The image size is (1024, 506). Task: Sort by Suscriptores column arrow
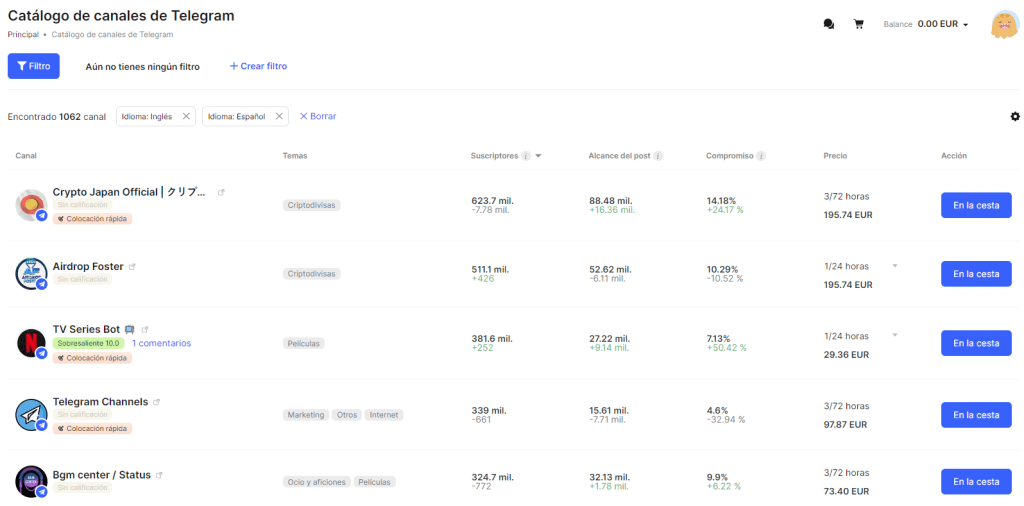[x=538, y=156]
